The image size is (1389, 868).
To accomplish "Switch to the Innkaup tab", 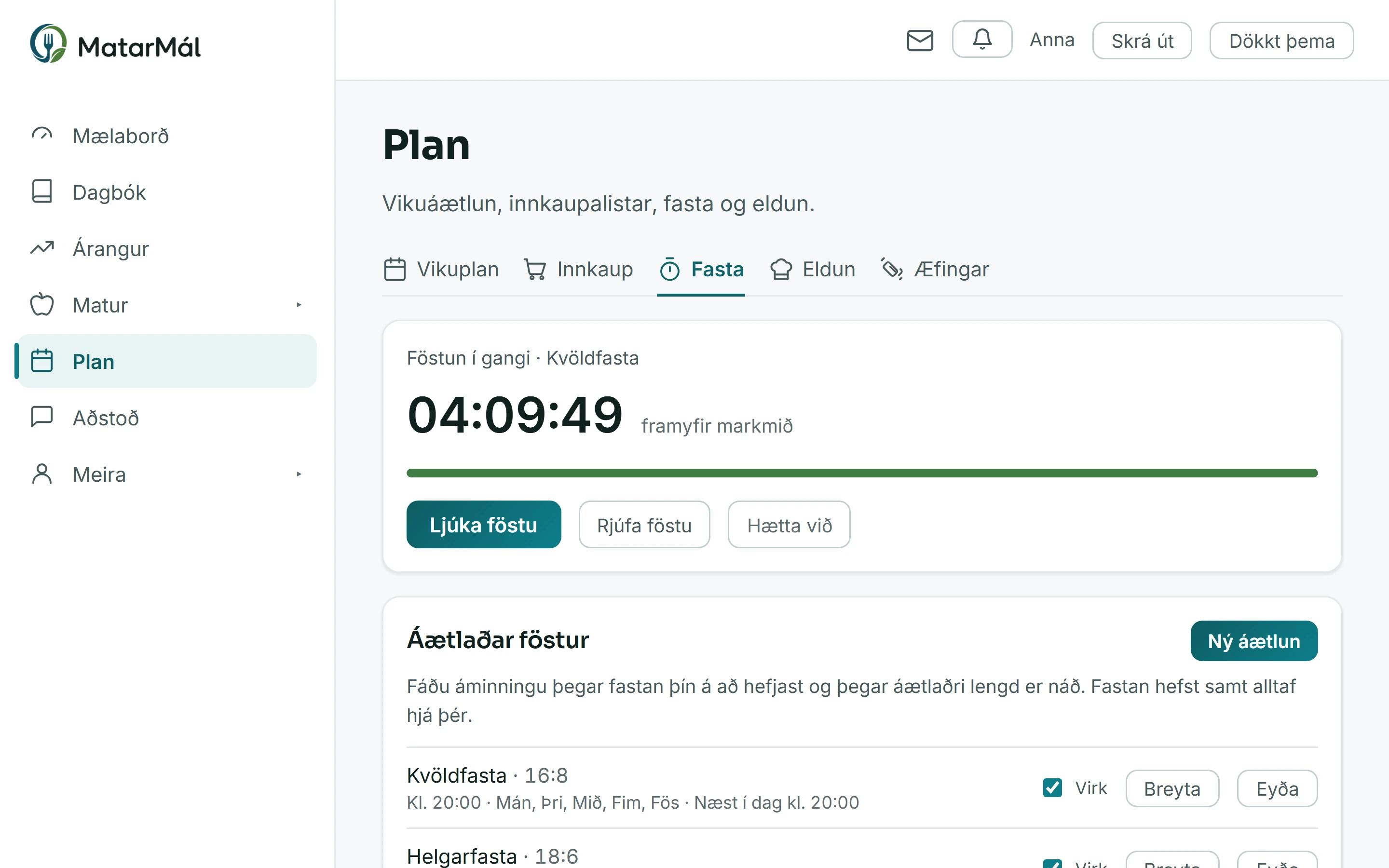I will click(x=578, y=270).
